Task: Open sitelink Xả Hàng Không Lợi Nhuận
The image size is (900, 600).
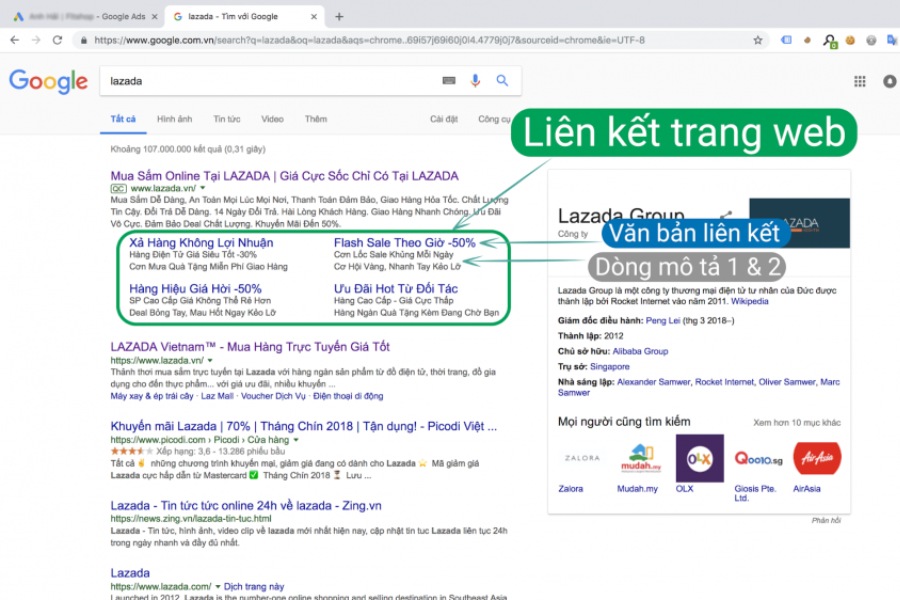Action: [201, 242]
